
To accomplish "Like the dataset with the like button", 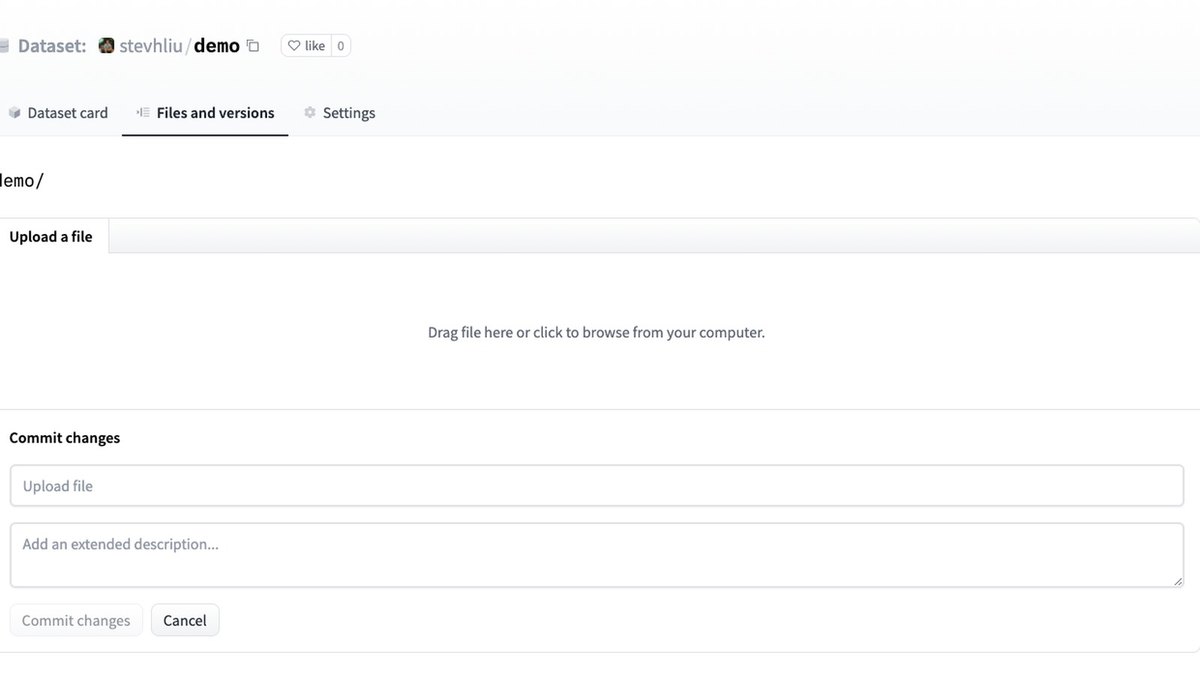I will 306,45.
